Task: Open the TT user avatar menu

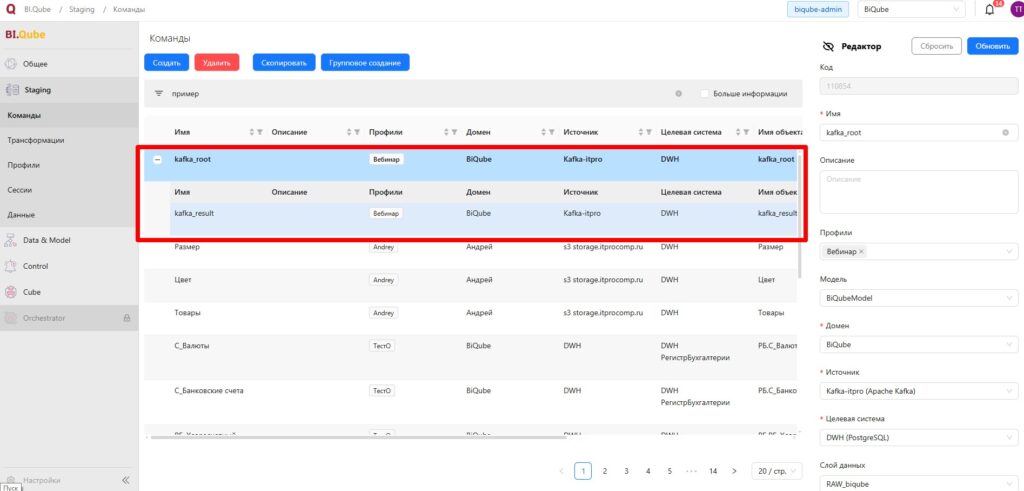Action: [1015, 9]
